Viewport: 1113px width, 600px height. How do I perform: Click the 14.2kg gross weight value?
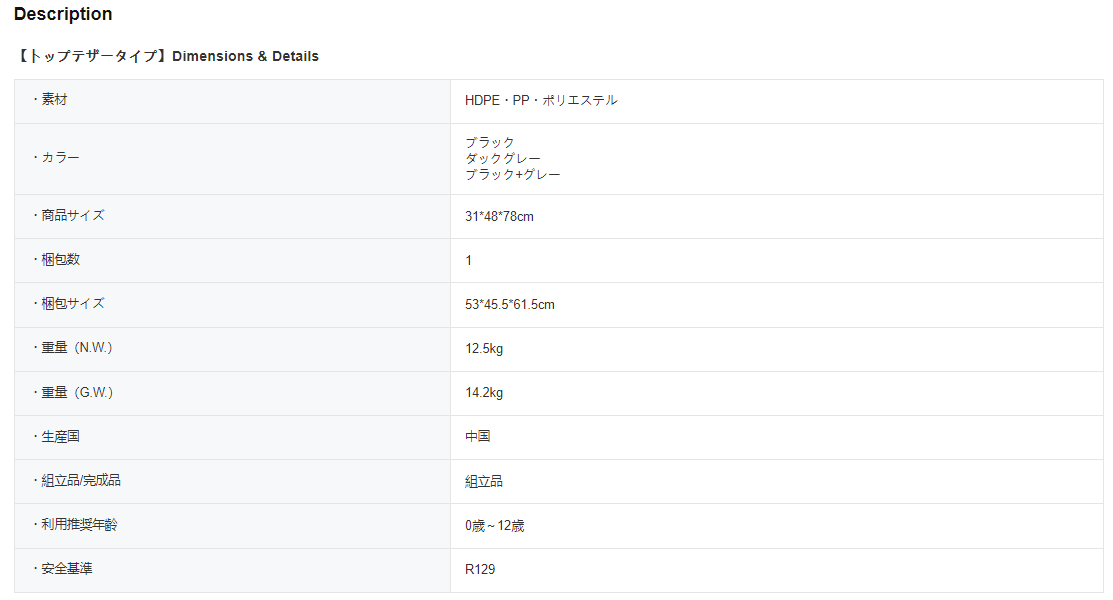(x=484, y=392)
